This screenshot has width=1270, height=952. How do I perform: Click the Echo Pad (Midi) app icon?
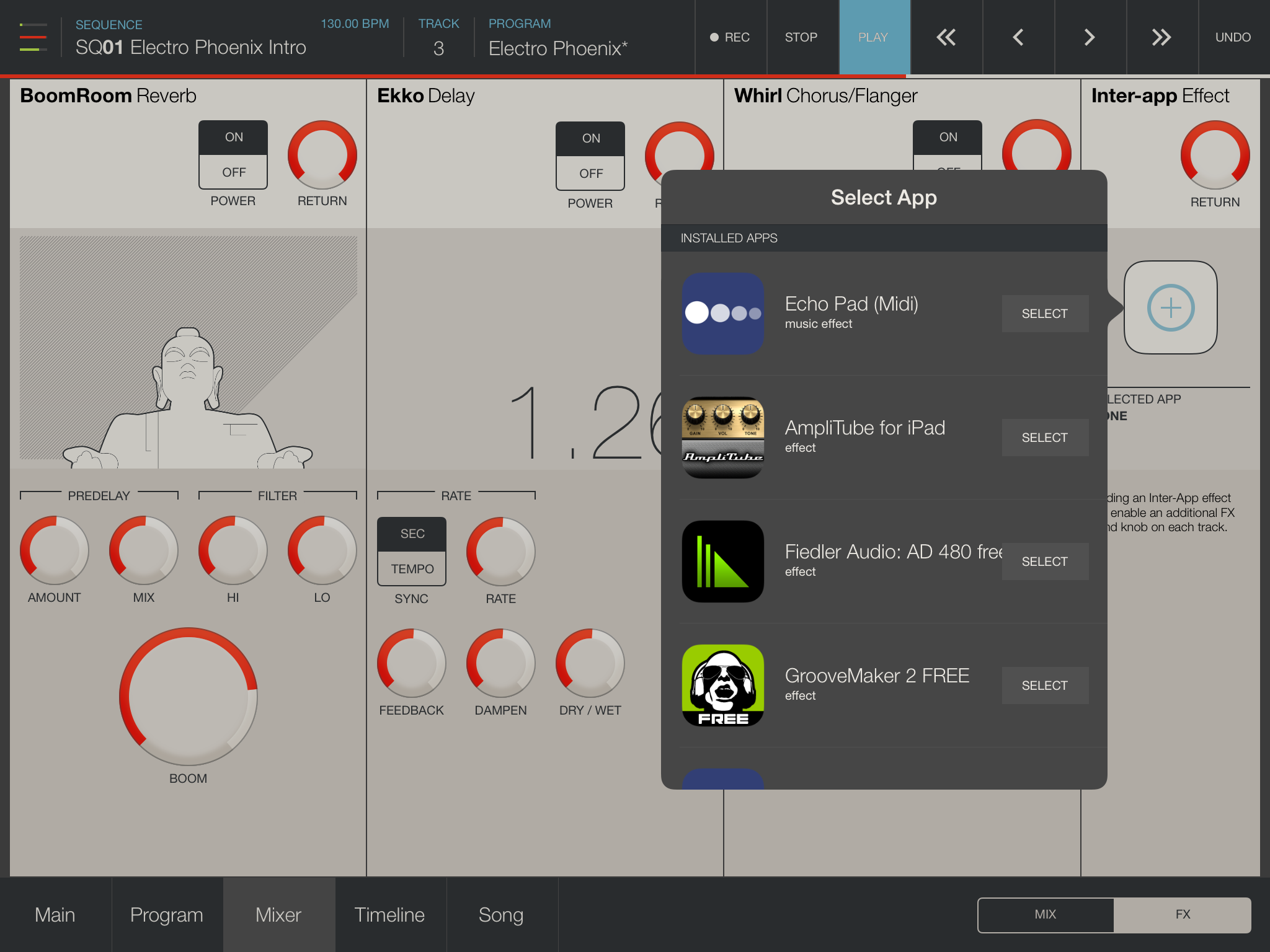tap(723, 314)
